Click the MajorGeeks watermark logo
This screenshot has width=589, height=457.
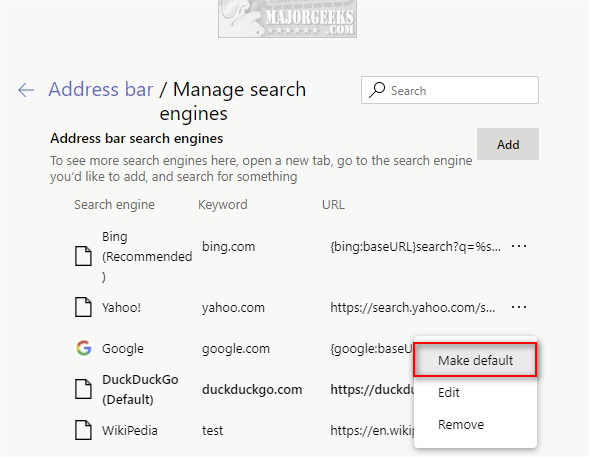pos(287,19)
